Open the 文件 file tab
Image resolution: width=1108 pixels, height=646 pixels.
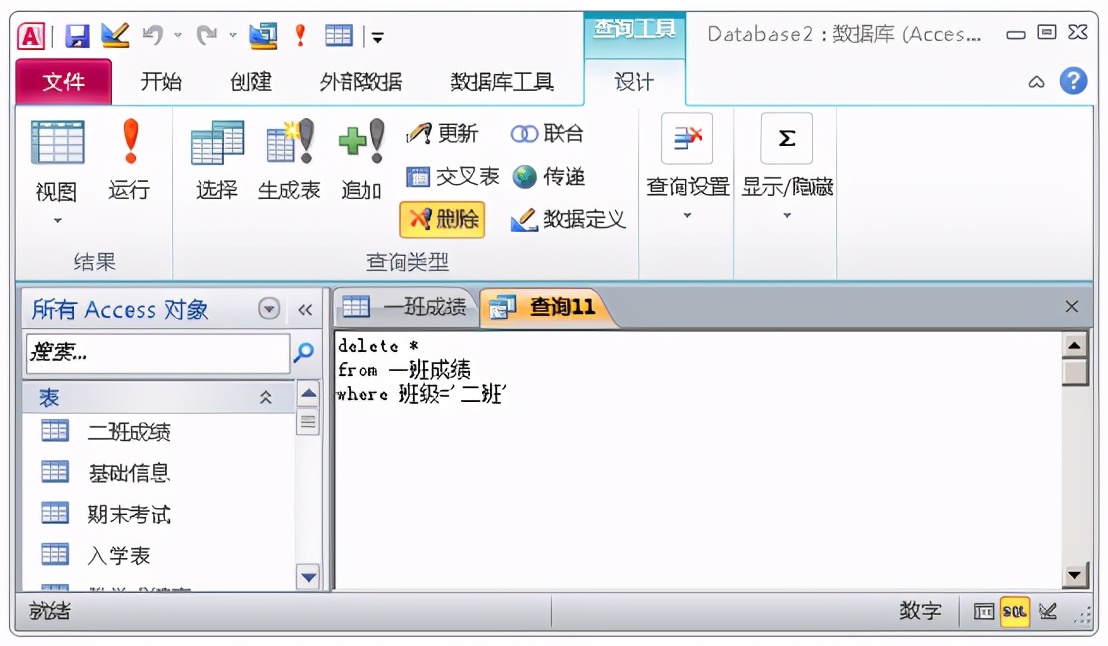(64, 82)
